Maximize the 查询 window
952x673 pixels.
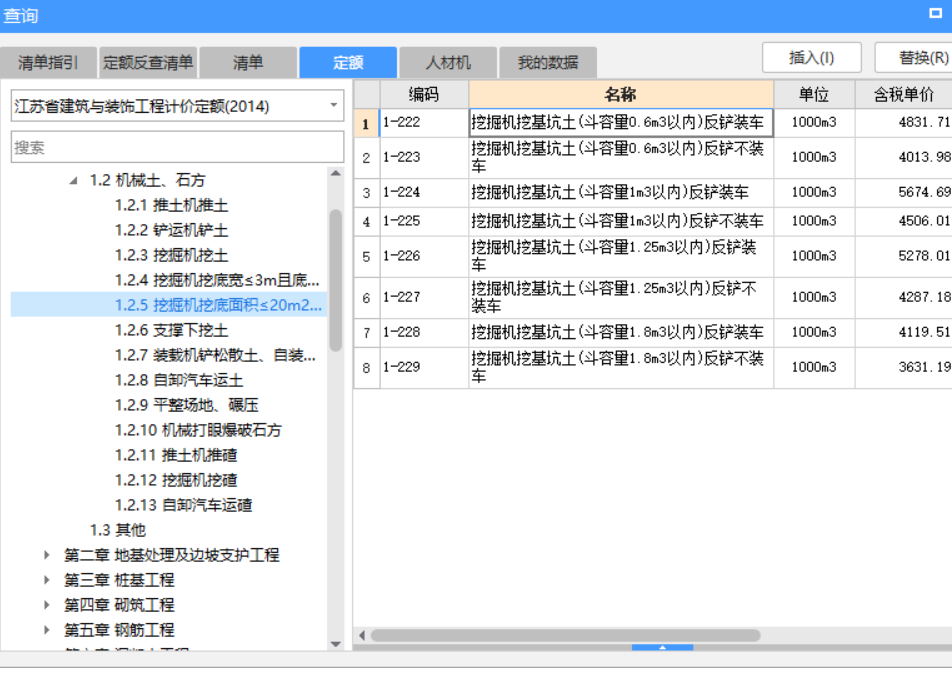coord(936,13)
